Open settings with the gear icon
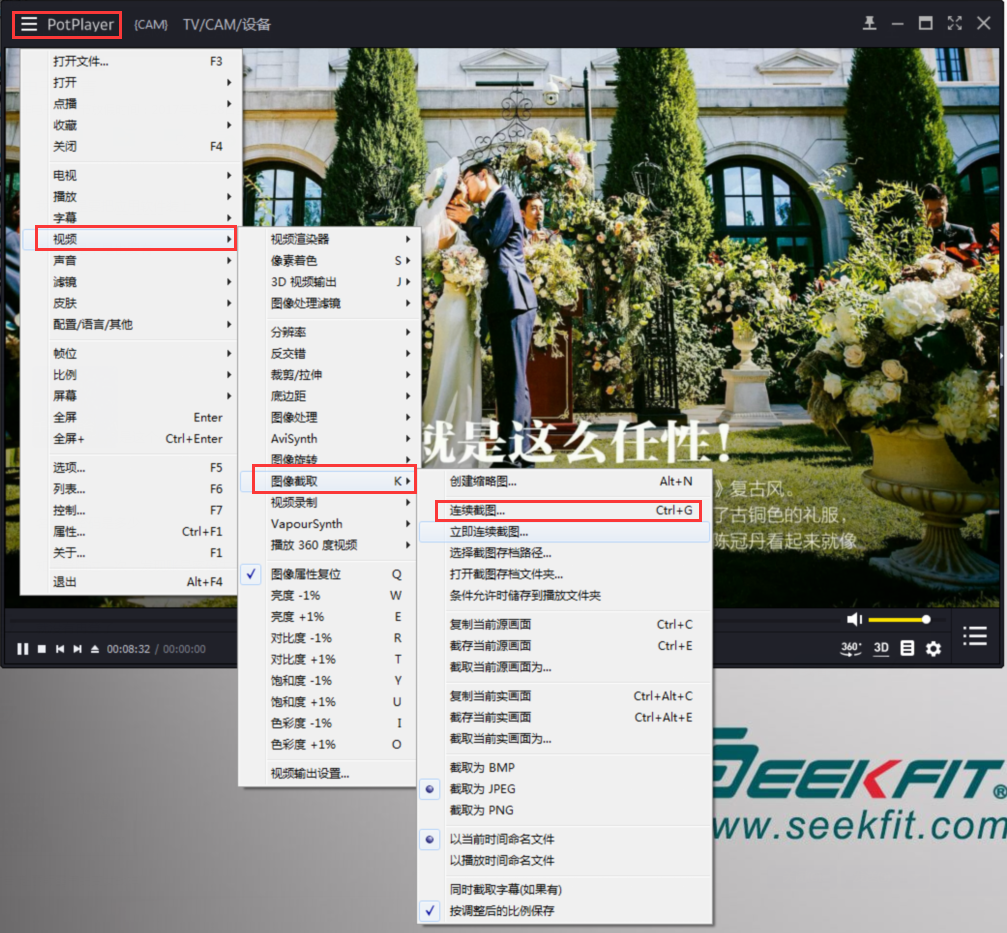1007x933 pixels. point(933,648)
